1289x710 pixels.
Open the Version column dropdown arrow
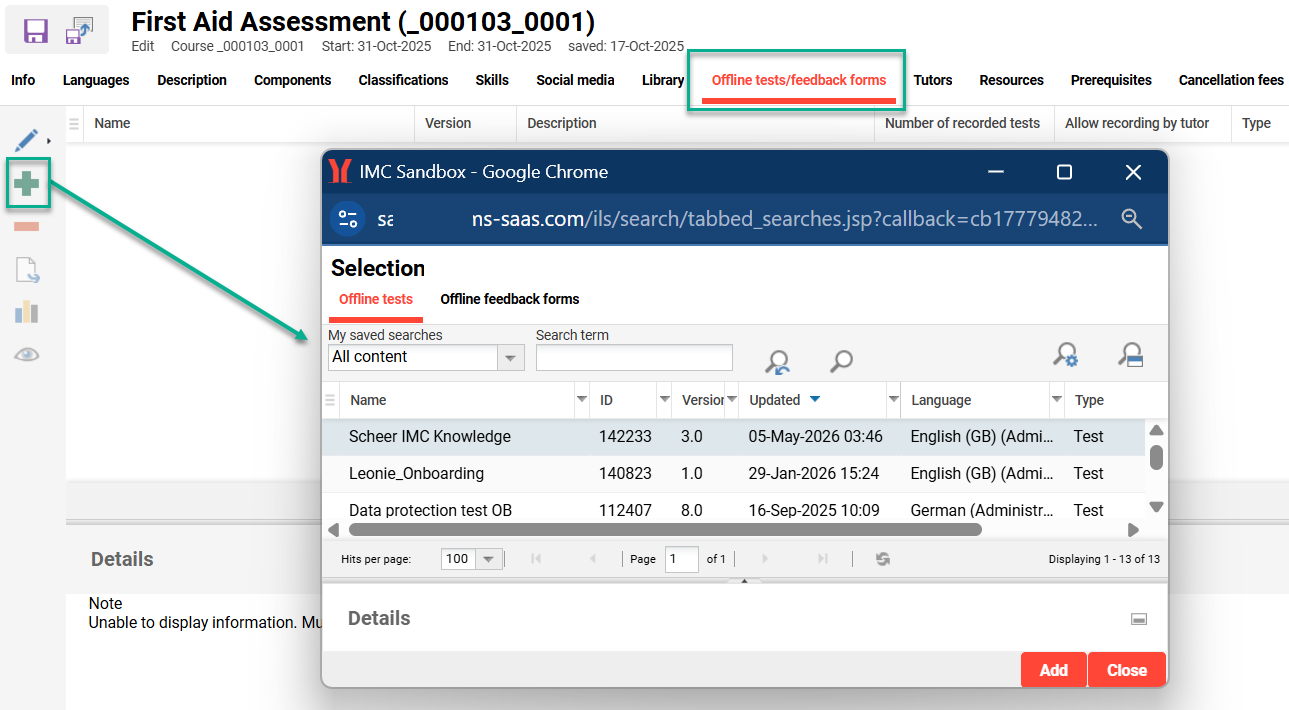coord(731,400)
